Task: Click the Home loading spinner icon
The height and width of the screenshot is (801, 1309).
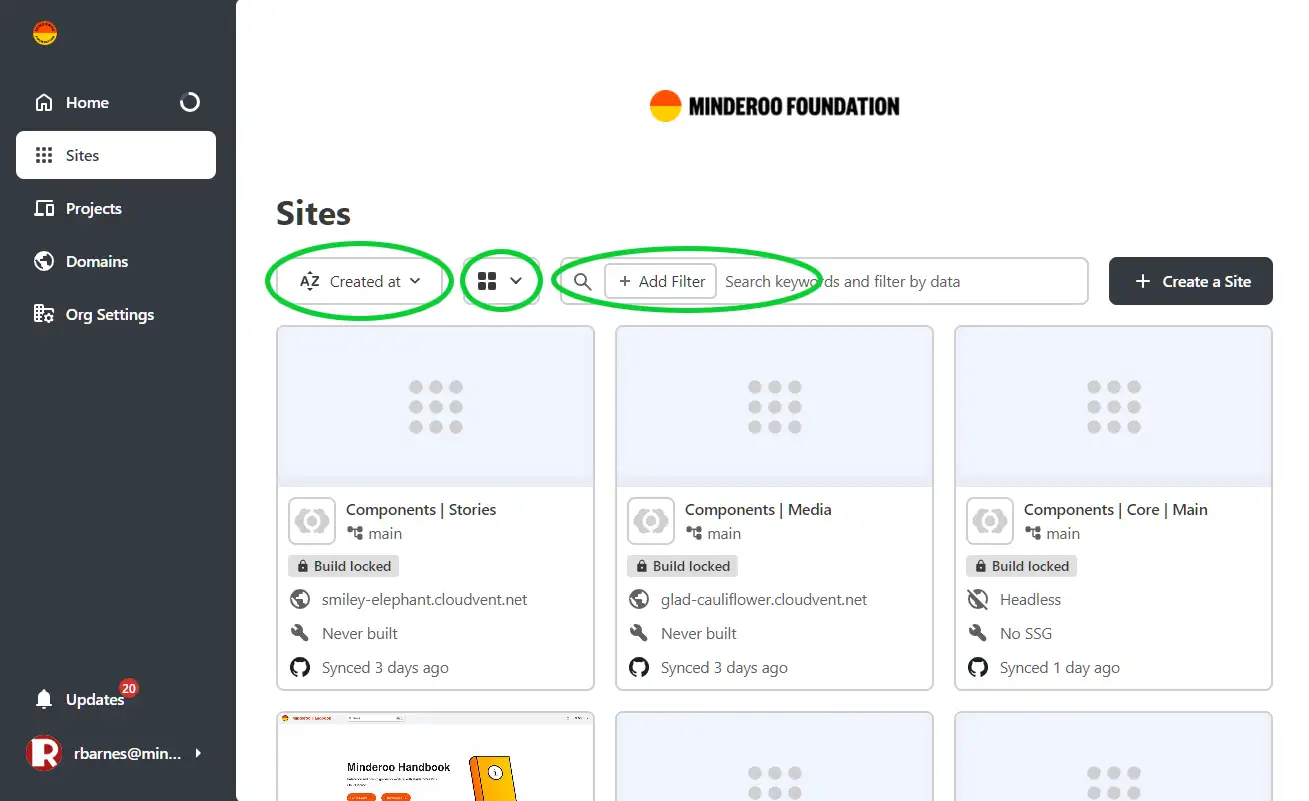Action: pos(189,102)
